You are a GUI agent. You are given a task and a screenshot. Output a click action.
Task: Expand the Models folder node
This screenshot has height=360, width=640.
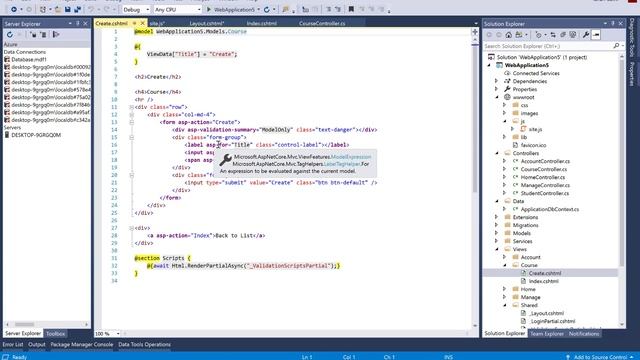coord(497,233)
